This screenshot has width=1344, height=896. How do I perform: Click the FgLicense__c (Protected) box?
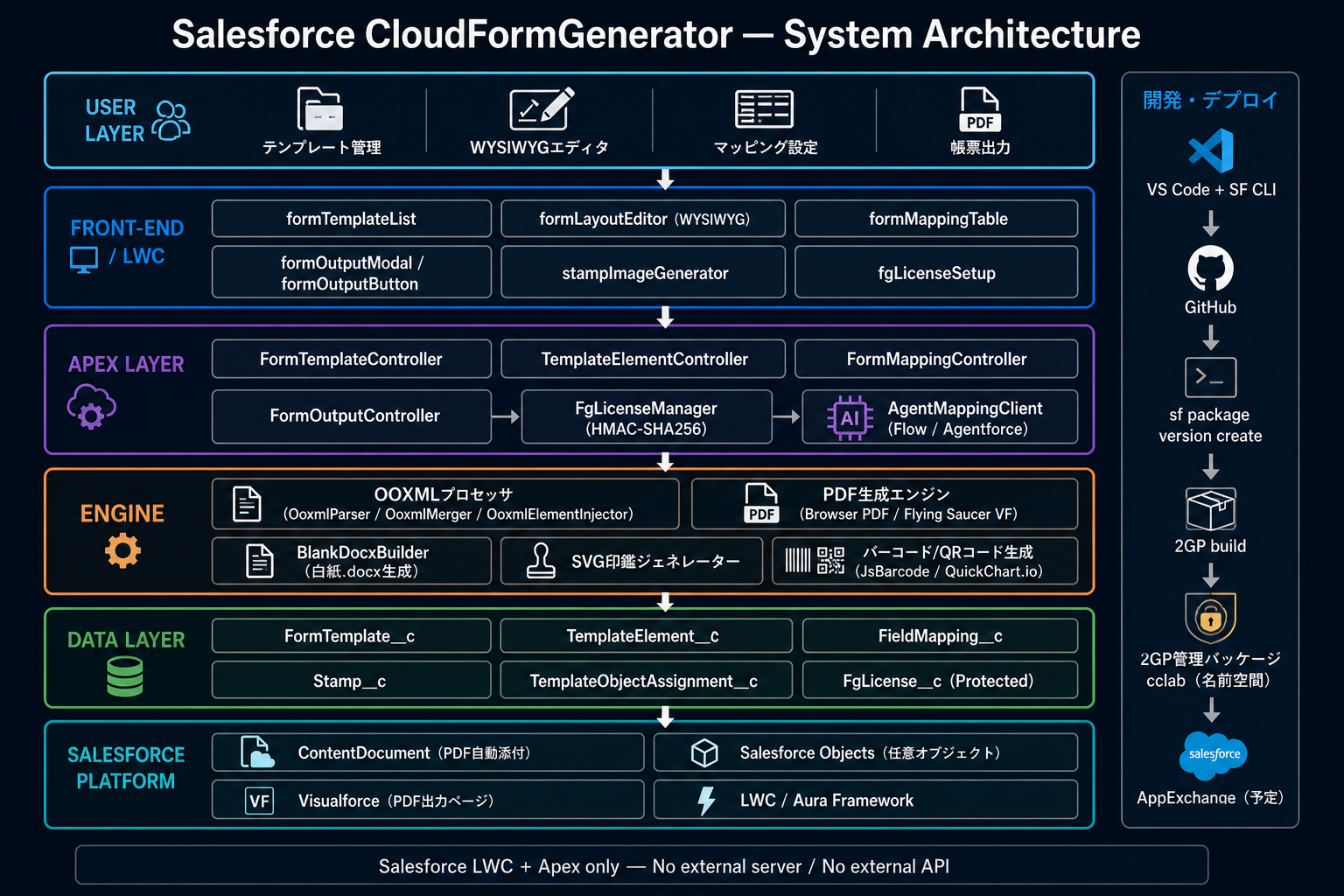[940, 680]
